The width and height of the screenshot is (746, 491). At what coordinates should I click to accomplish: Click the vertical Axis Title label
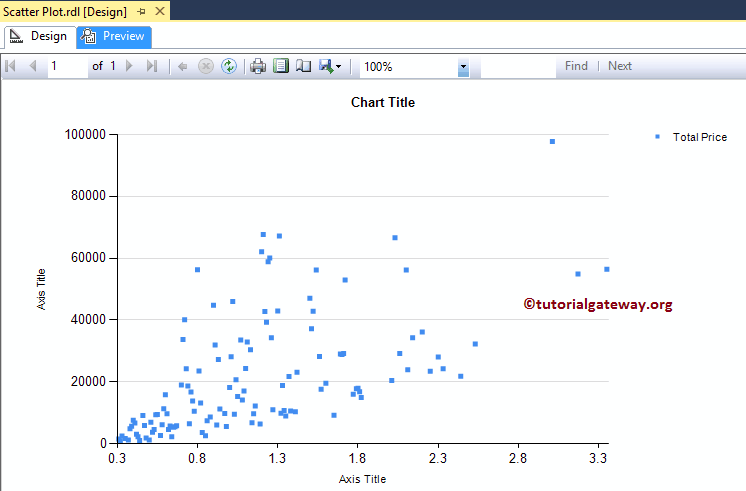41,289
